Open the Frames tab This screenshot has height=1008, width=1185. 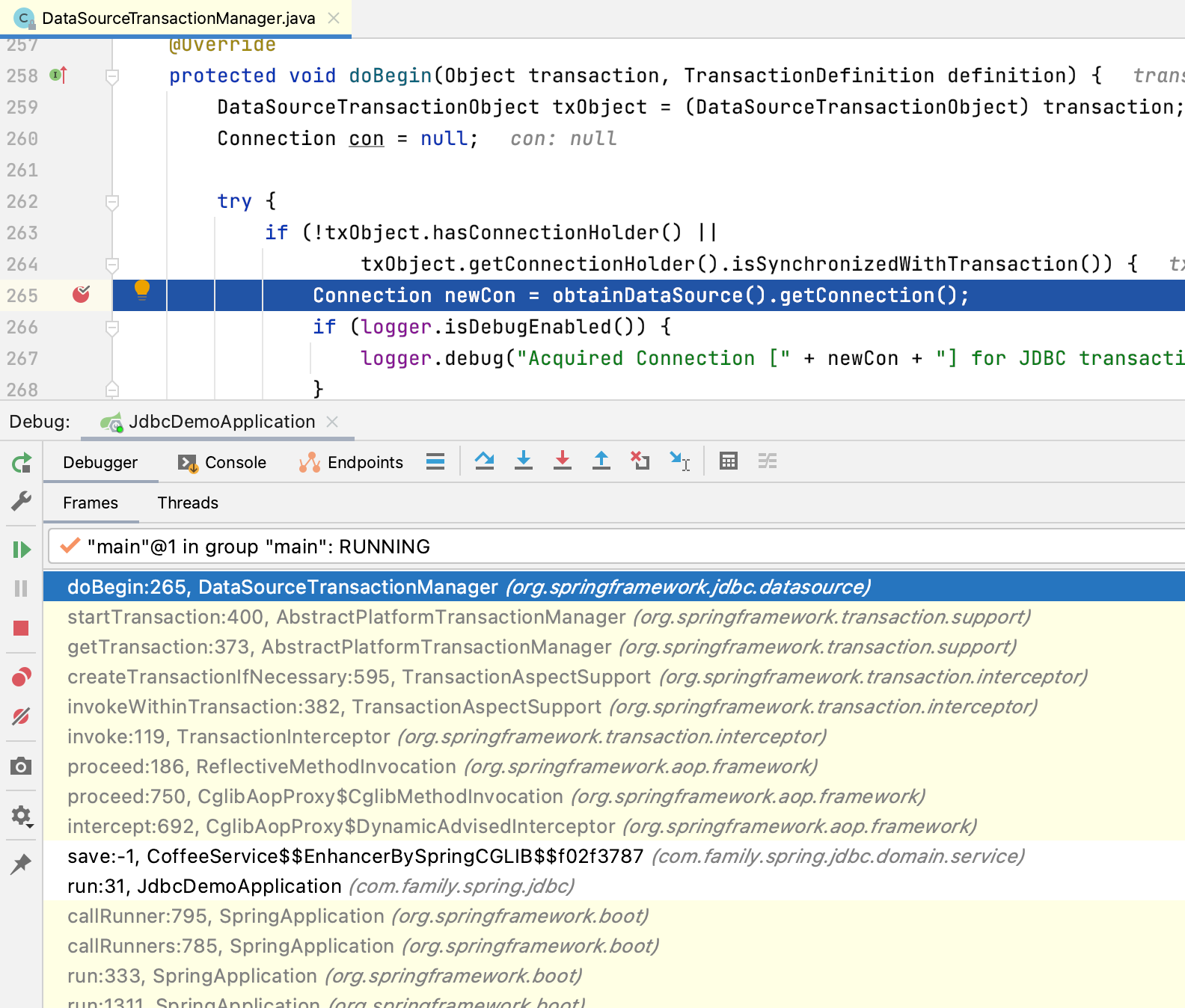[91, 503]
